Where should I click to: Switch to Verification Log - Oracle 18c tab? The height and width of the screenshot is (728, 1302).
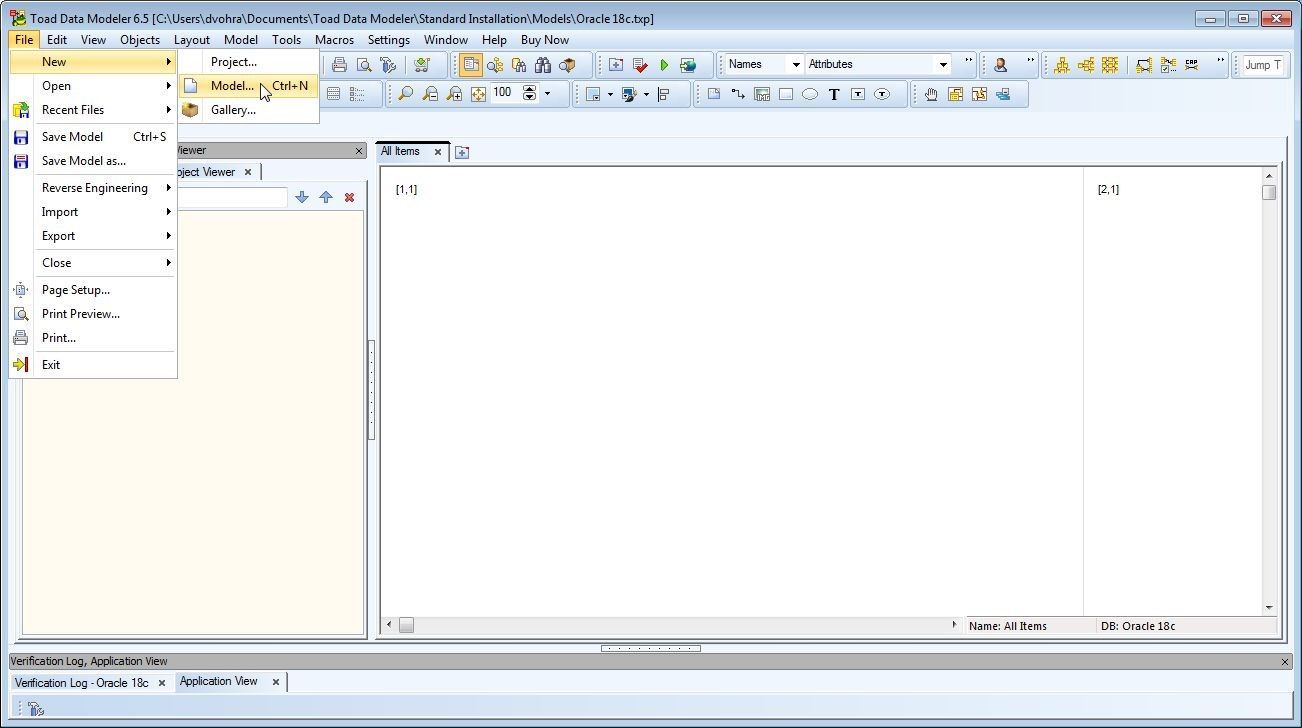[81, 683]
